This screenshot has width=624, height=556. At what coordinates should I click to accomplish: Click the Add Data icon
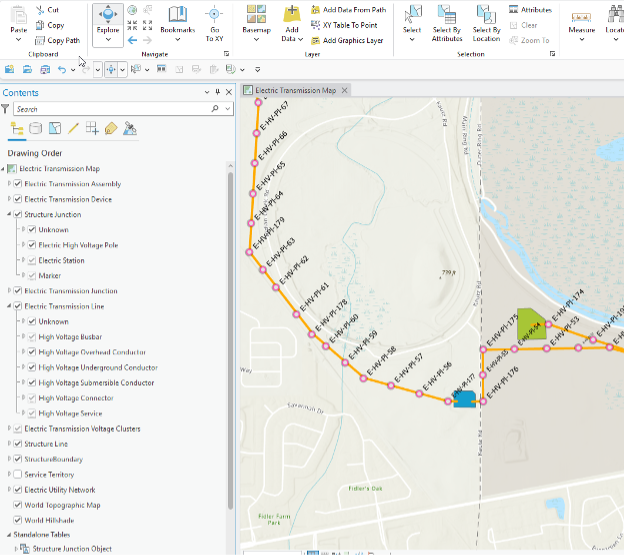[x=292, y=15]
